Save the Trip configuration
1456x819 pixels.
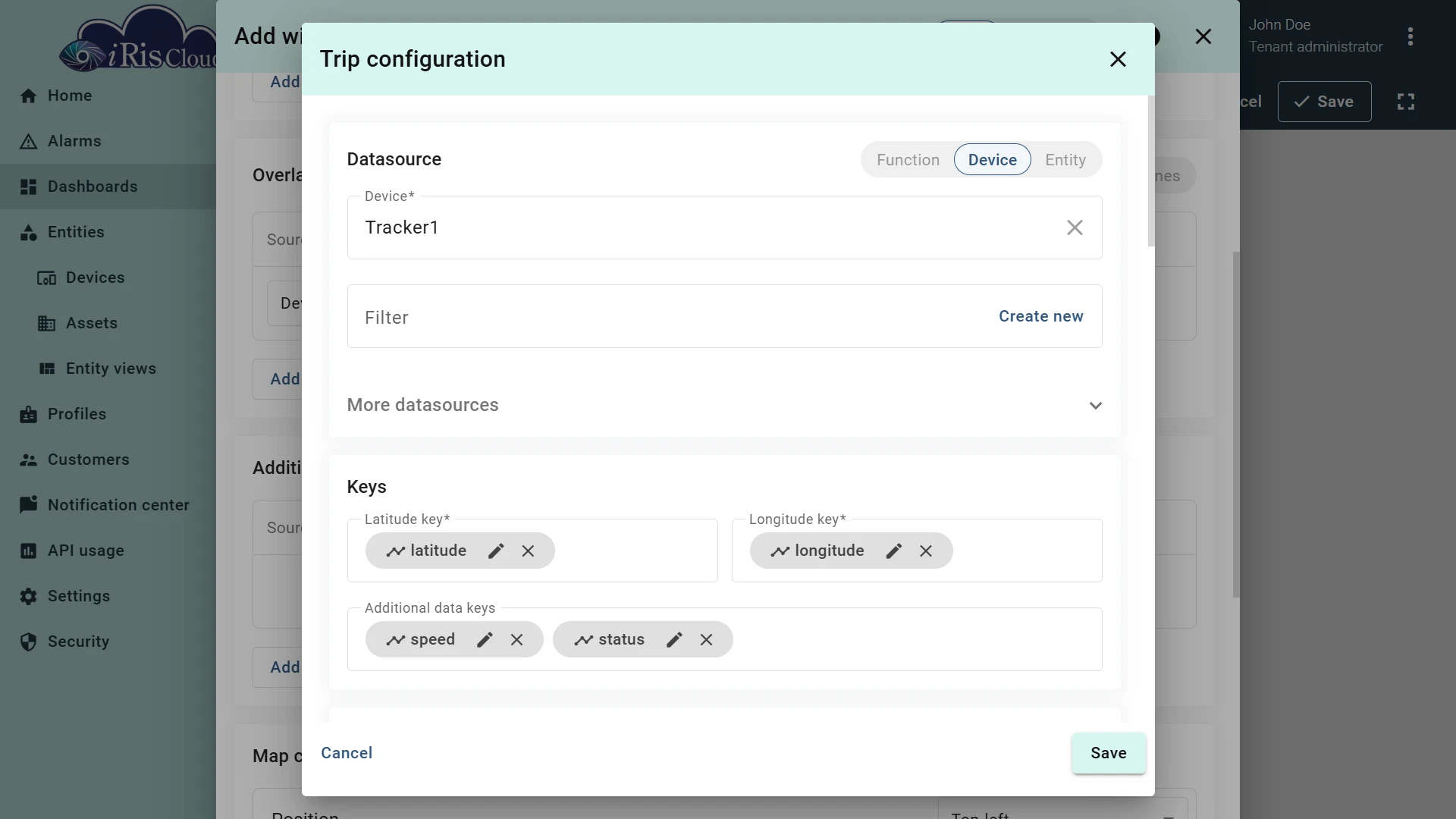(1108, 753)
